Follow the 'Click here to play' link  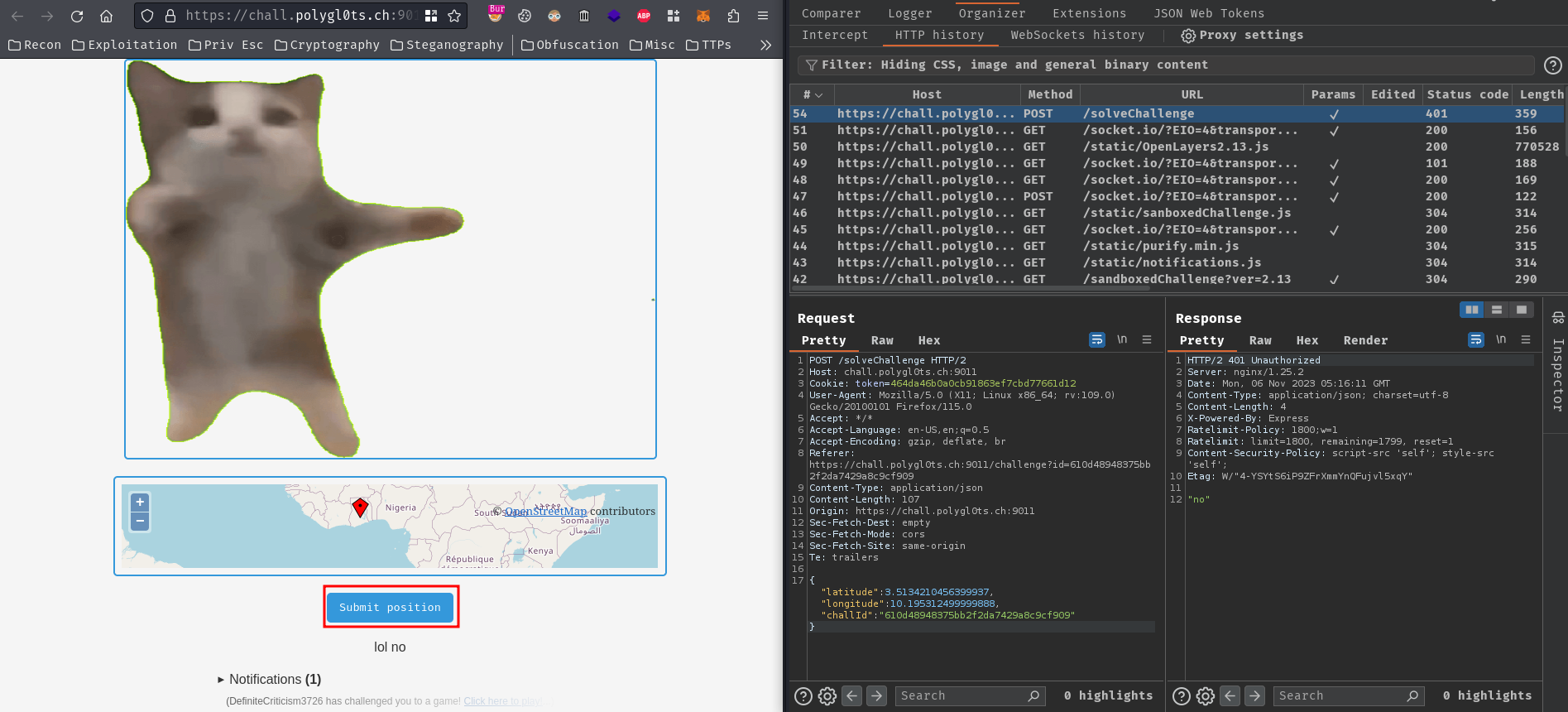click(503, 701)
